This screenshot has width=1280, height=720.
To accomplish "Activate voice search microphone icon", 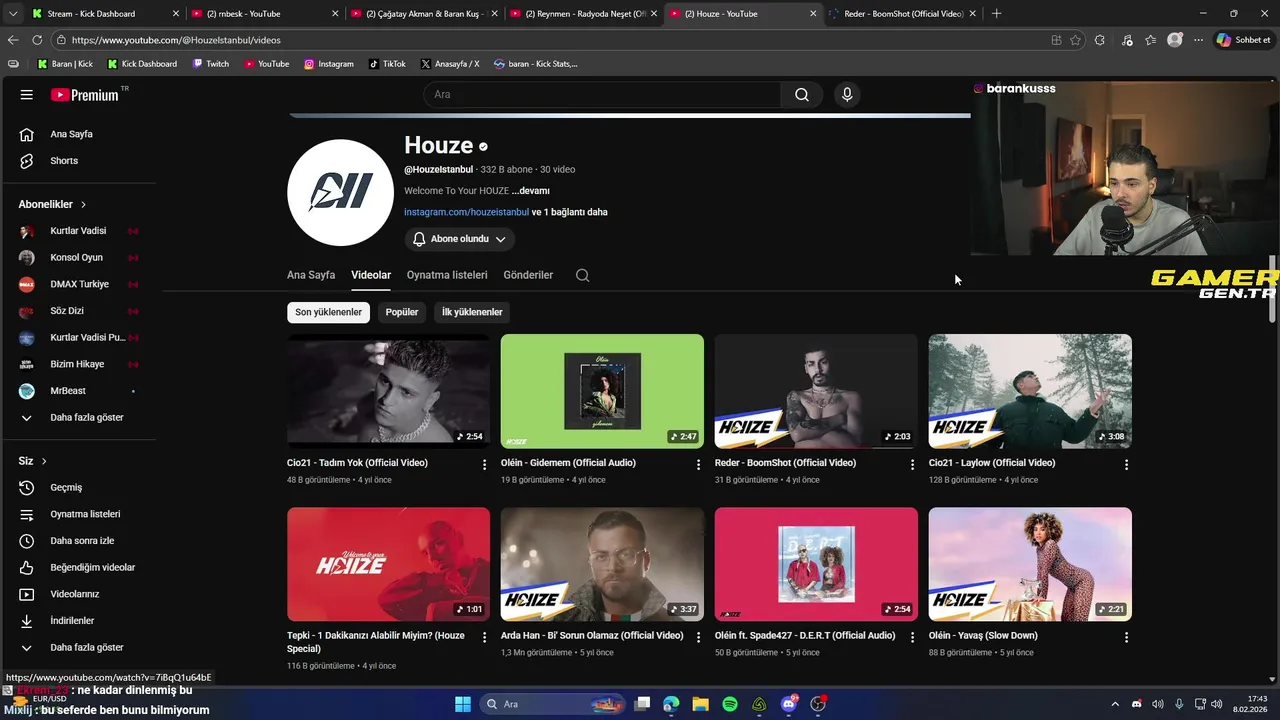I will coord(847,95).
